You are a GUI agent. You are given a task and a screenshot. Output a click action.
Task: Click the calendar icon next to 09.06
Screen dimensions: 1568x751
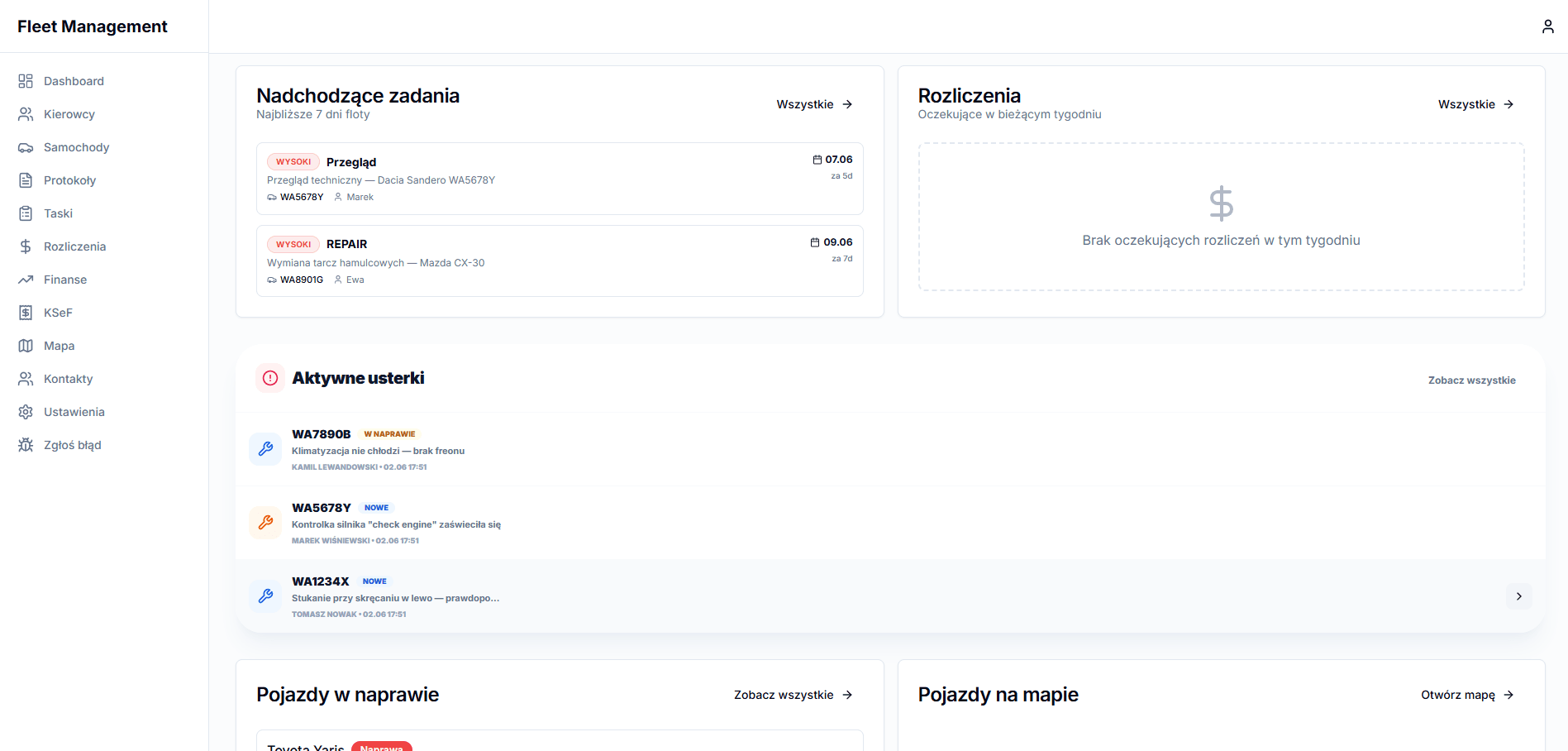(815, 242)
